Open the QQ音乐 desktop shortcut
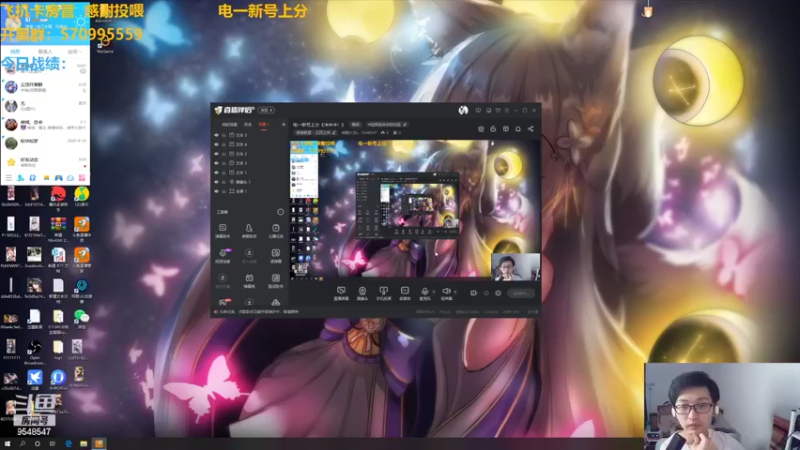The width and height of the screenshot is (800, 450). click(x=82, y=198)
